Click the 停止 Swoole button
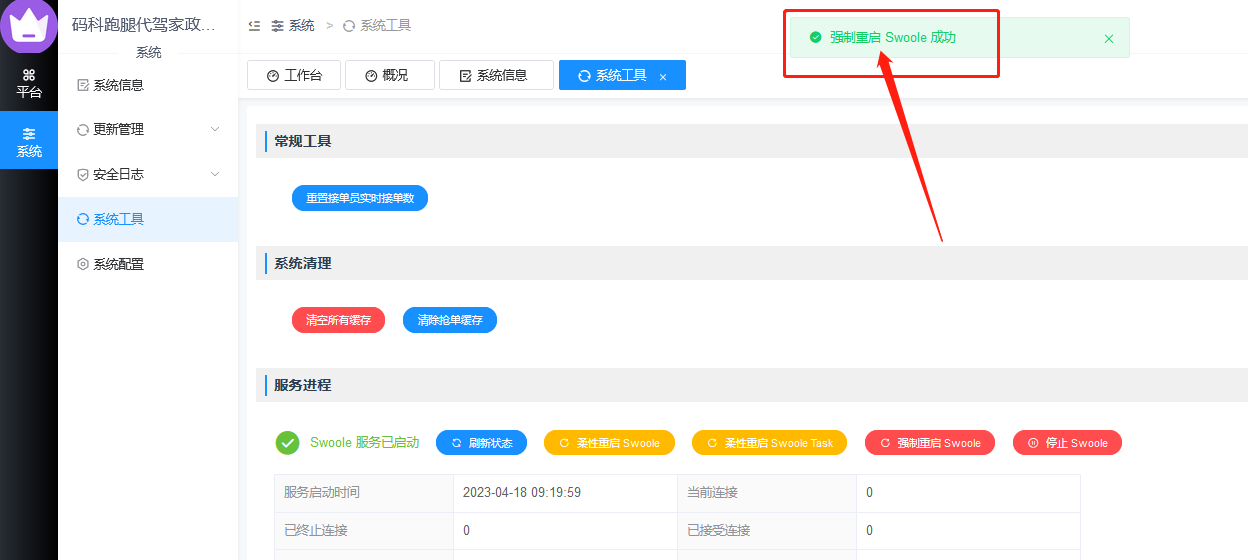The width and height of the screenshot is (1248, 560). tap(1067, 442)
